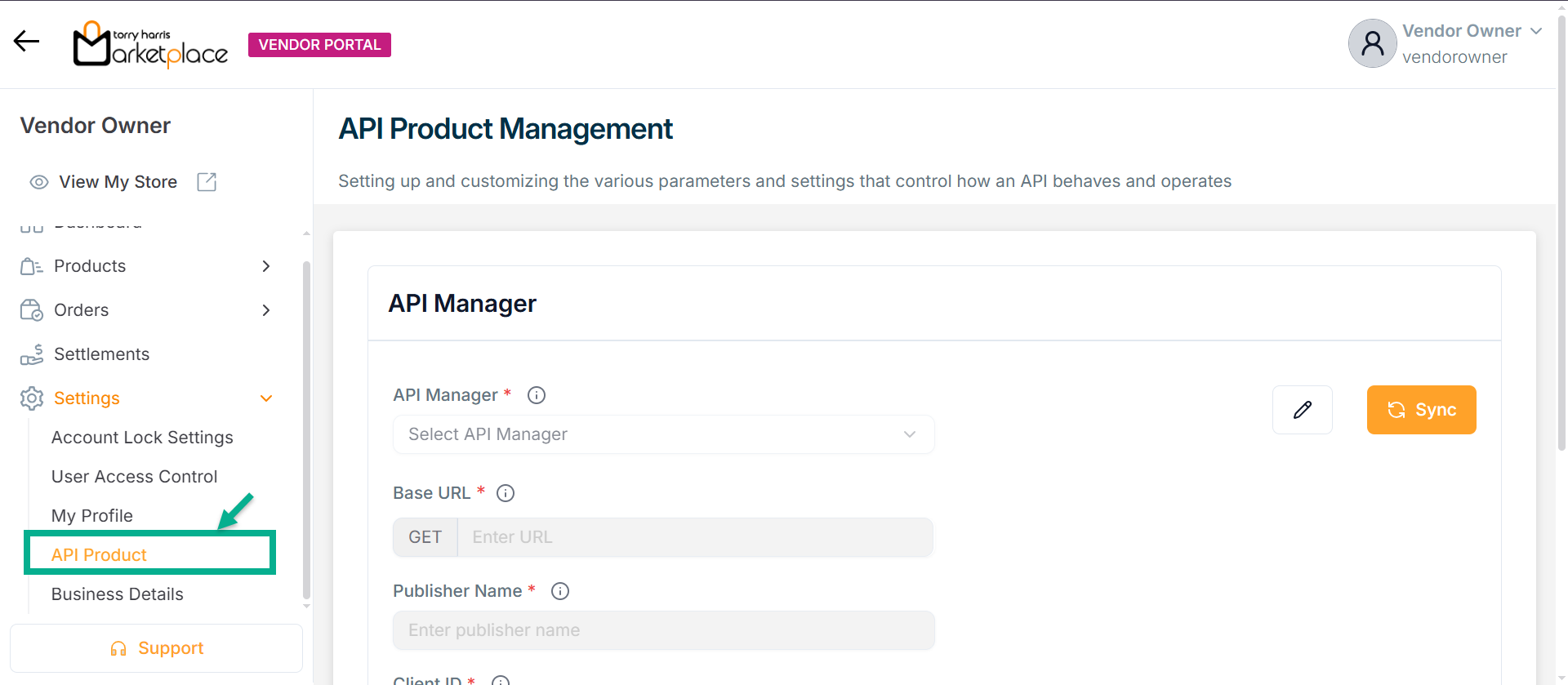Open the Select API Manager dropdown
This screenshot has width=1568, height=685.
[663, 434]
